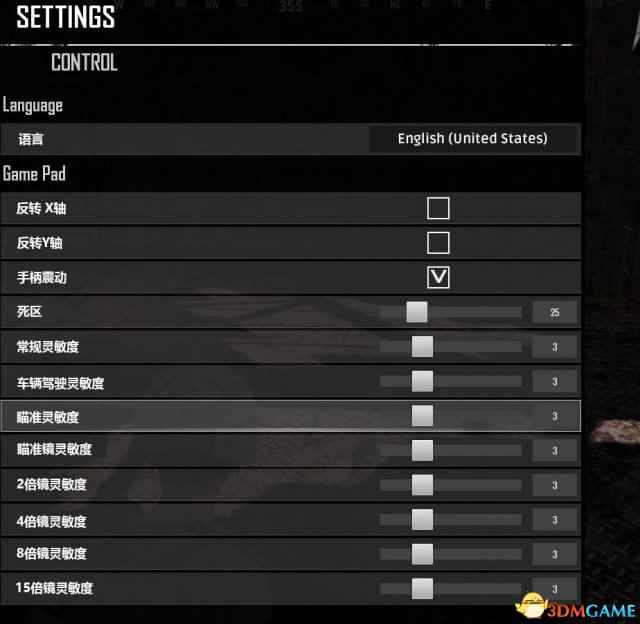Click the 瞄准镜灵敏度 slider handle
640x624 pixels.
point(422,450)
